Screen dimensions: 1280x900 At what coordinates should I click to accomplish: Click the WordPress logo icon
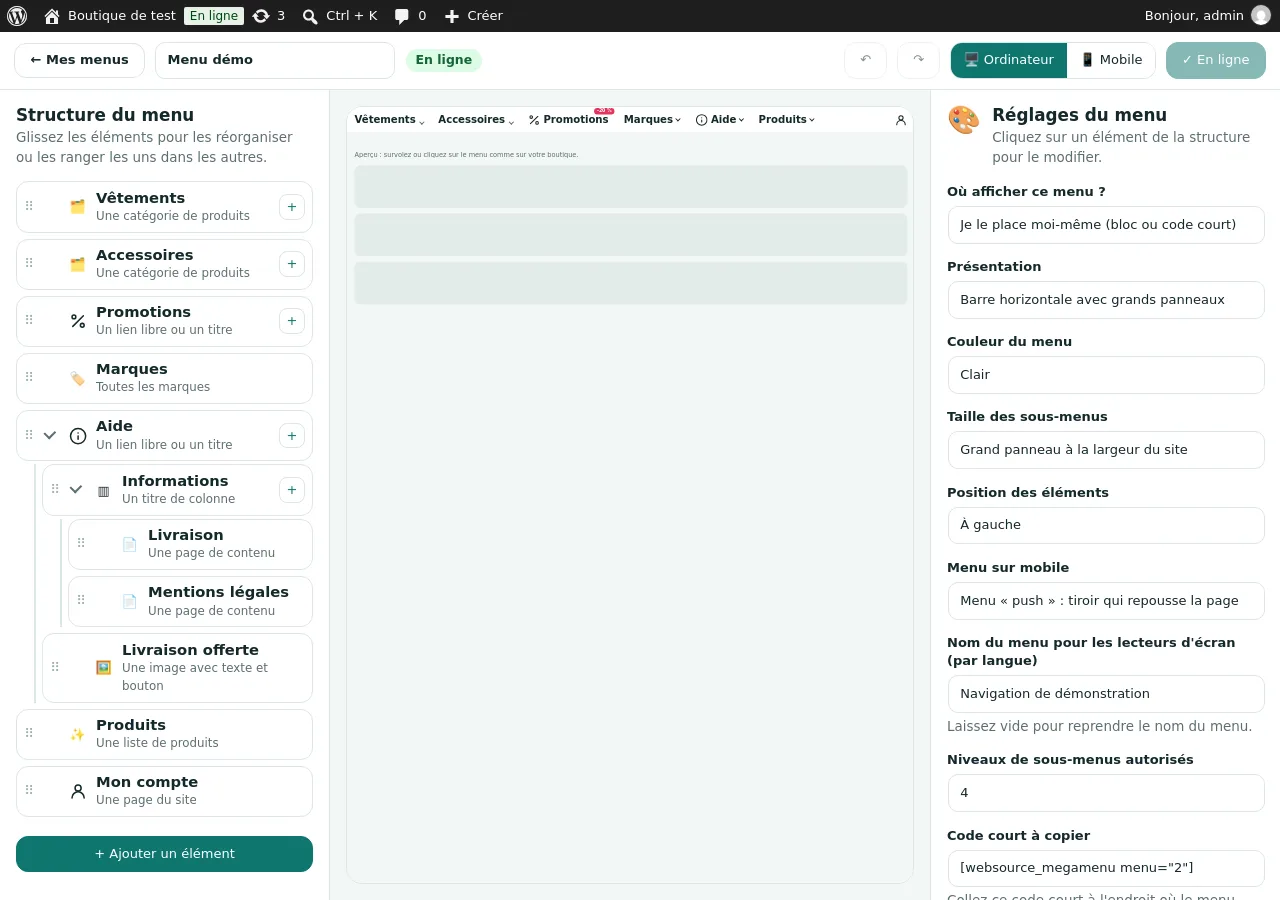click(x=17, y=16)
